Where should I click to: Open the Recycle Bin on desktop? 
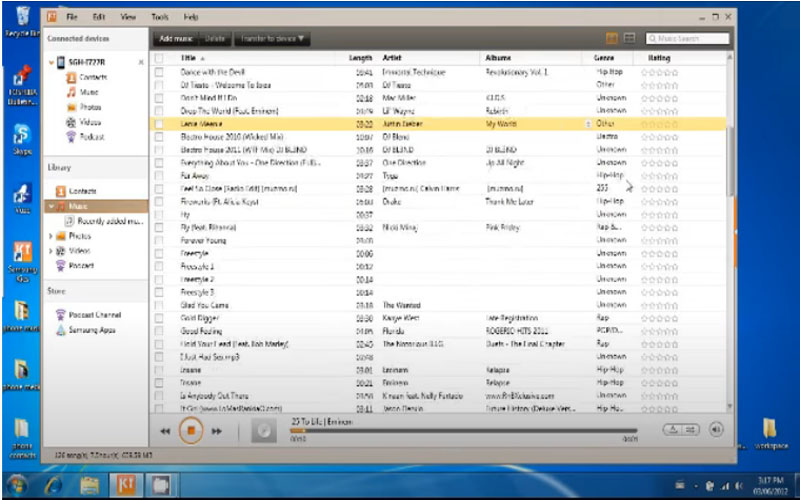pyautogui.click(x=22, y=21)
